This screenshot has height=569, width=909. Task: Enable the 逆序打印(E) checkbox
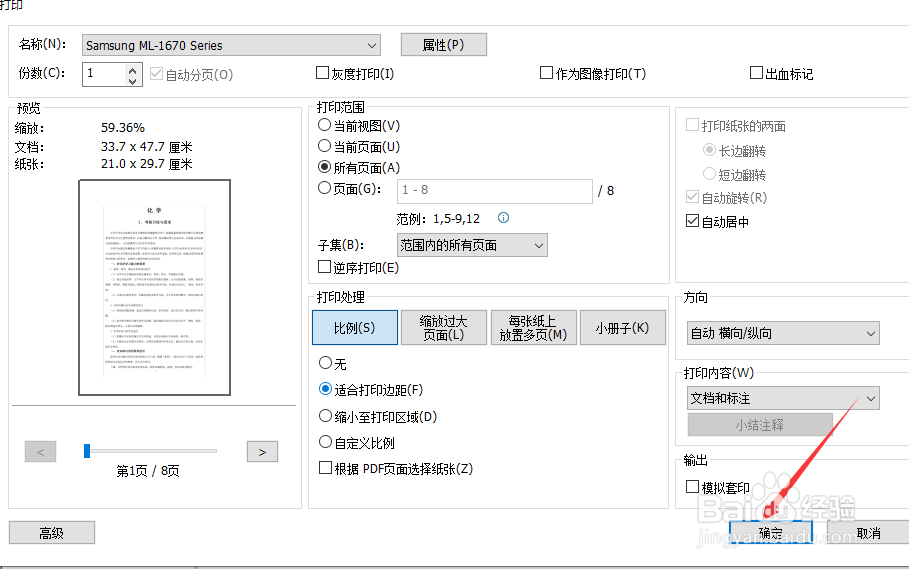click(x=325, y=267)
